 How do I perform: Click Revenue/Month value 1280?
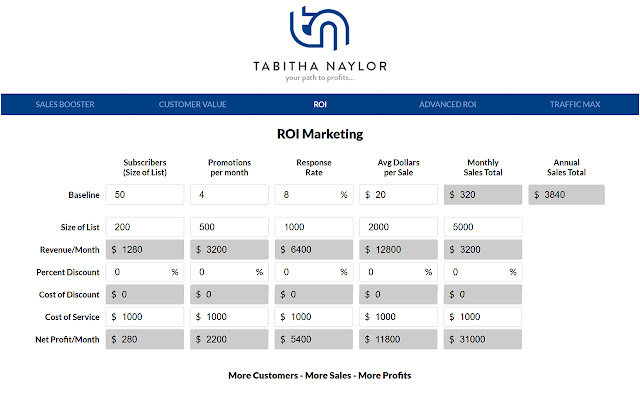pos(145,249)
